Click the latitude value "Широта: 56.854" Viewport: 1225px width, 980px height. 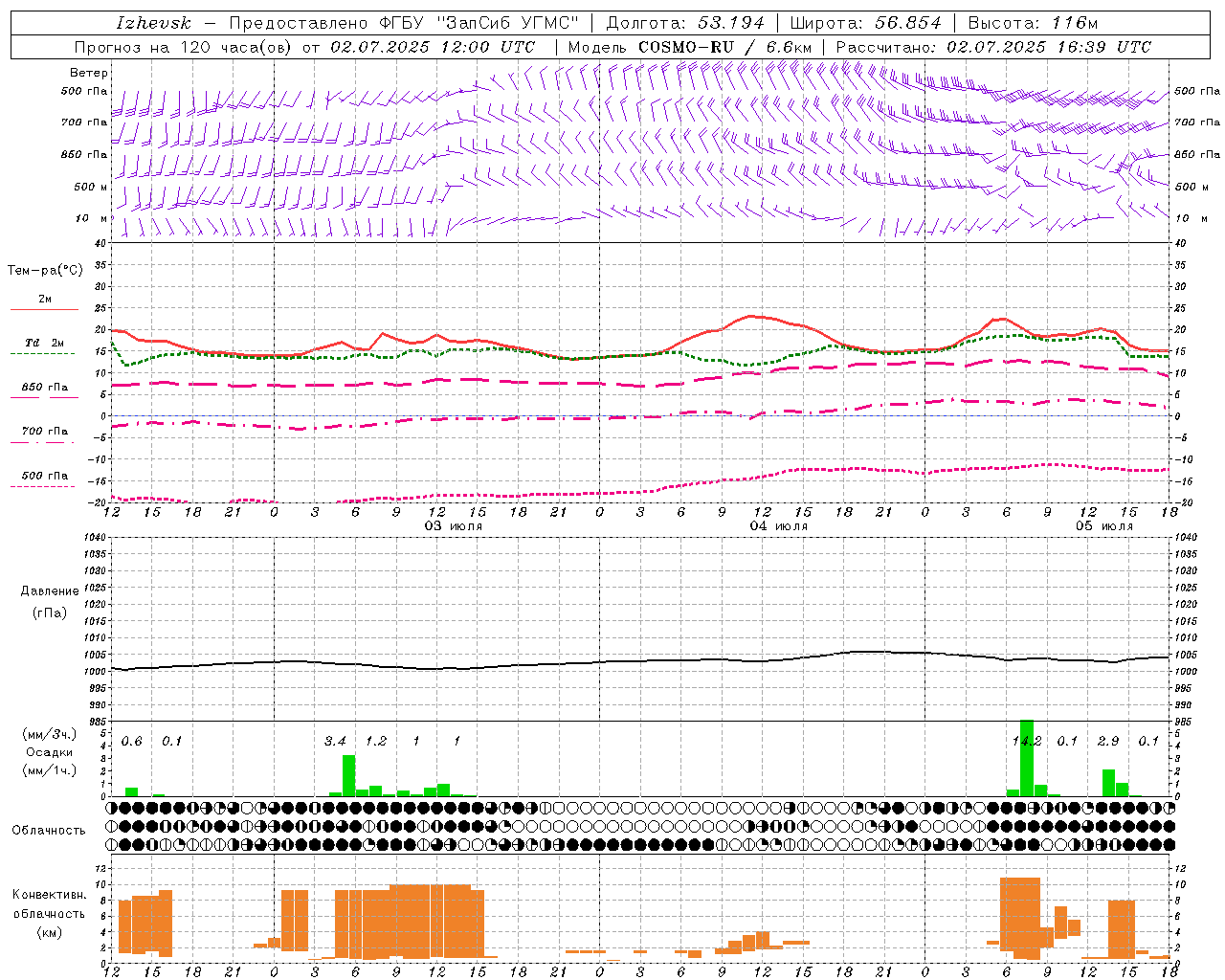[865, 23]
